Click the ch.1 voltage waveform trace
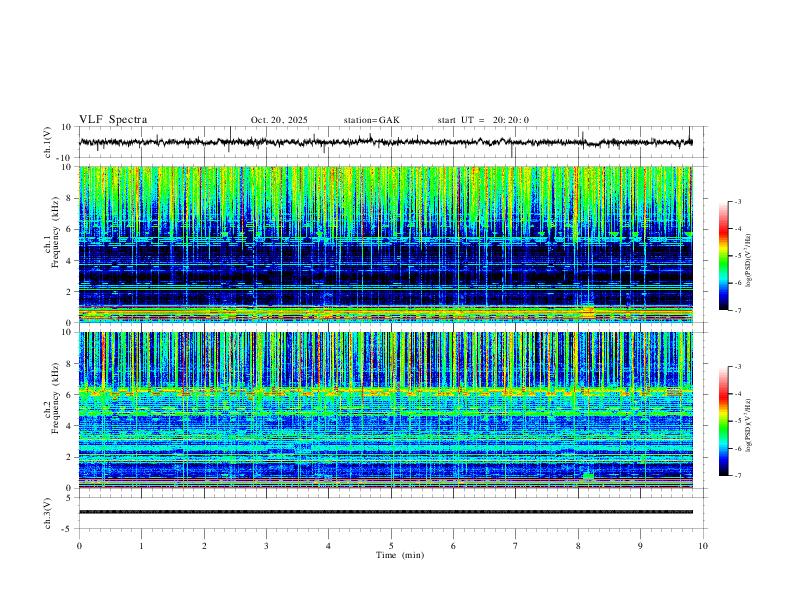The image size is (792, 612). point(386,142)
